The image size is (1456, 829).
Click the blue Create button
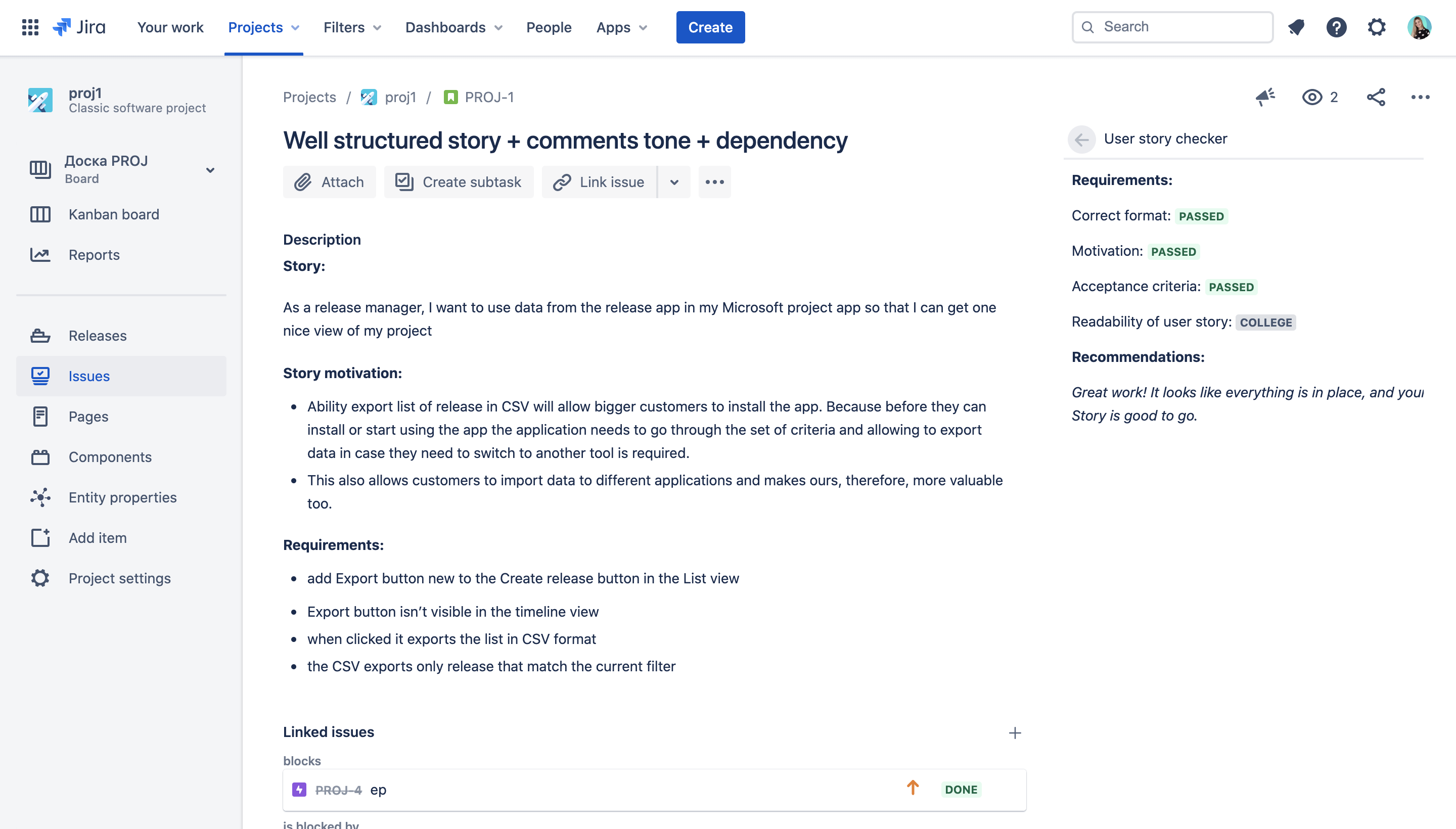pos(710,27)
